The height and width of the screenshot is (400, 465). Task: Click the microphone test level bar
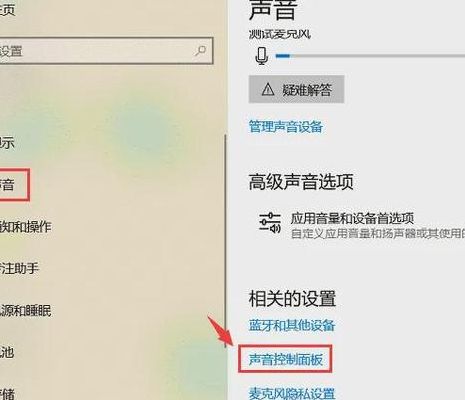point(370,56)
